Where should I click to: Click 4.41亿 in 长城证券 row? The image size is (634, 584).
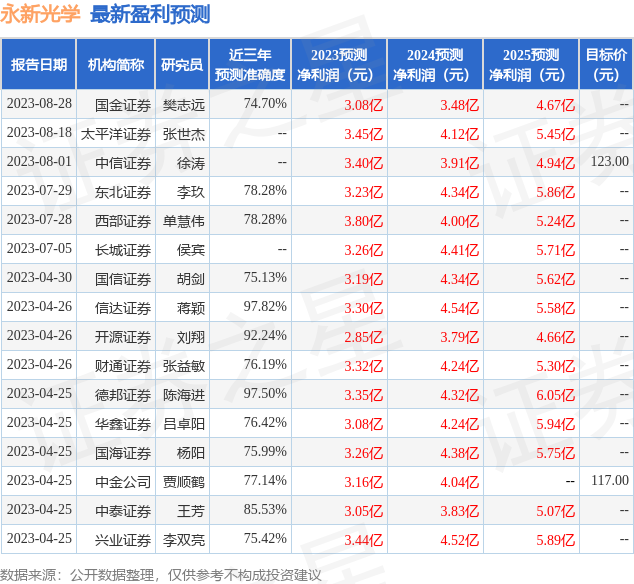click(460, 250)
